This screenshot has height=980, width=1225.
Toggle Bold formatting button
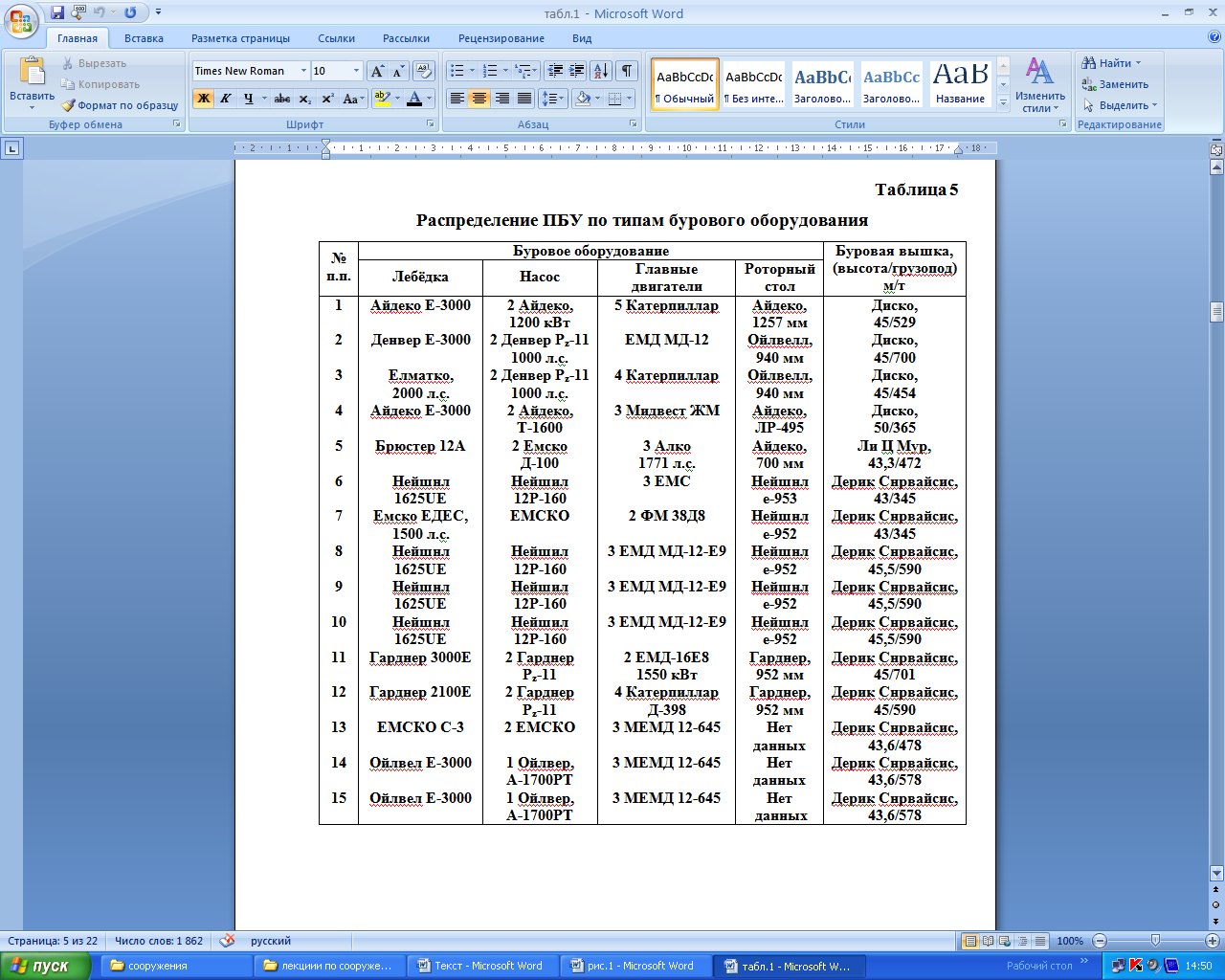tap(203, 99)
